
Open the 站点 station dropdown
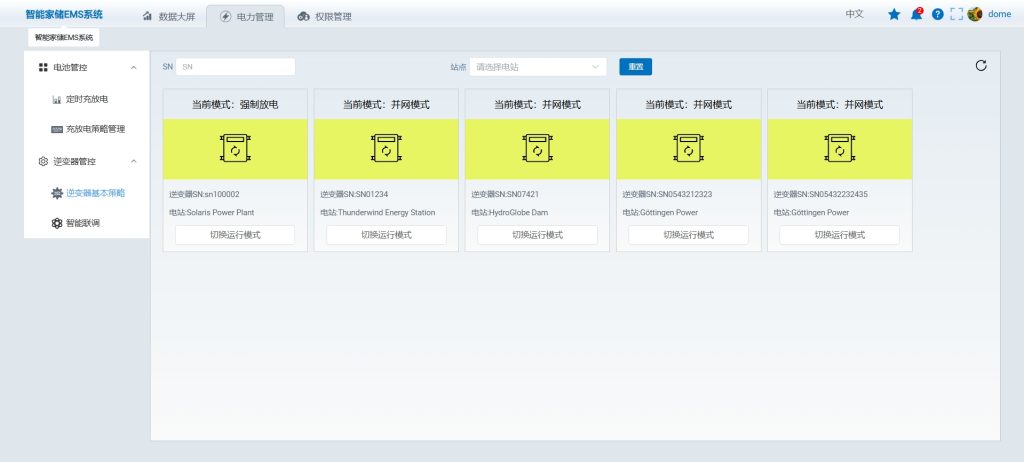point(538,67)
